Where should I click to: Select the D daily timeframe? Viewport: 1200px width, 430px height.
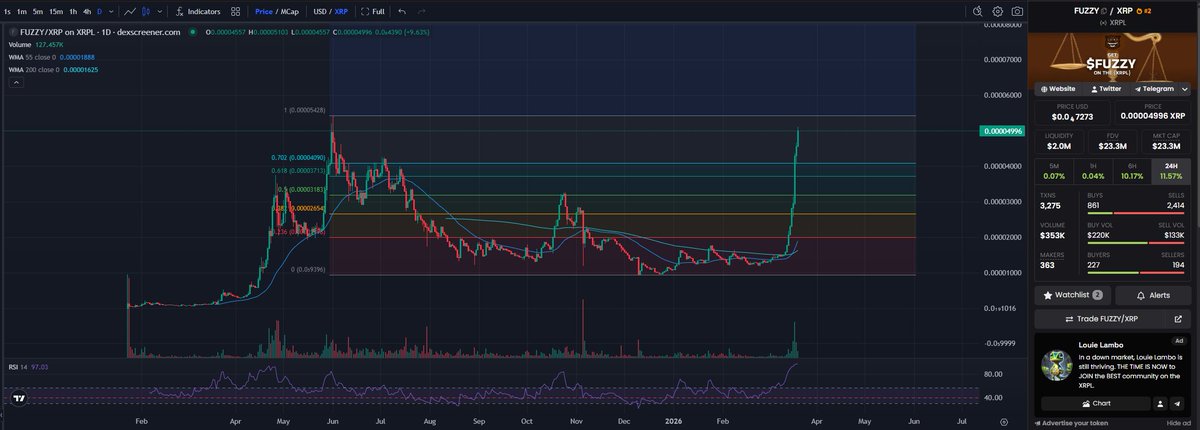100,11
